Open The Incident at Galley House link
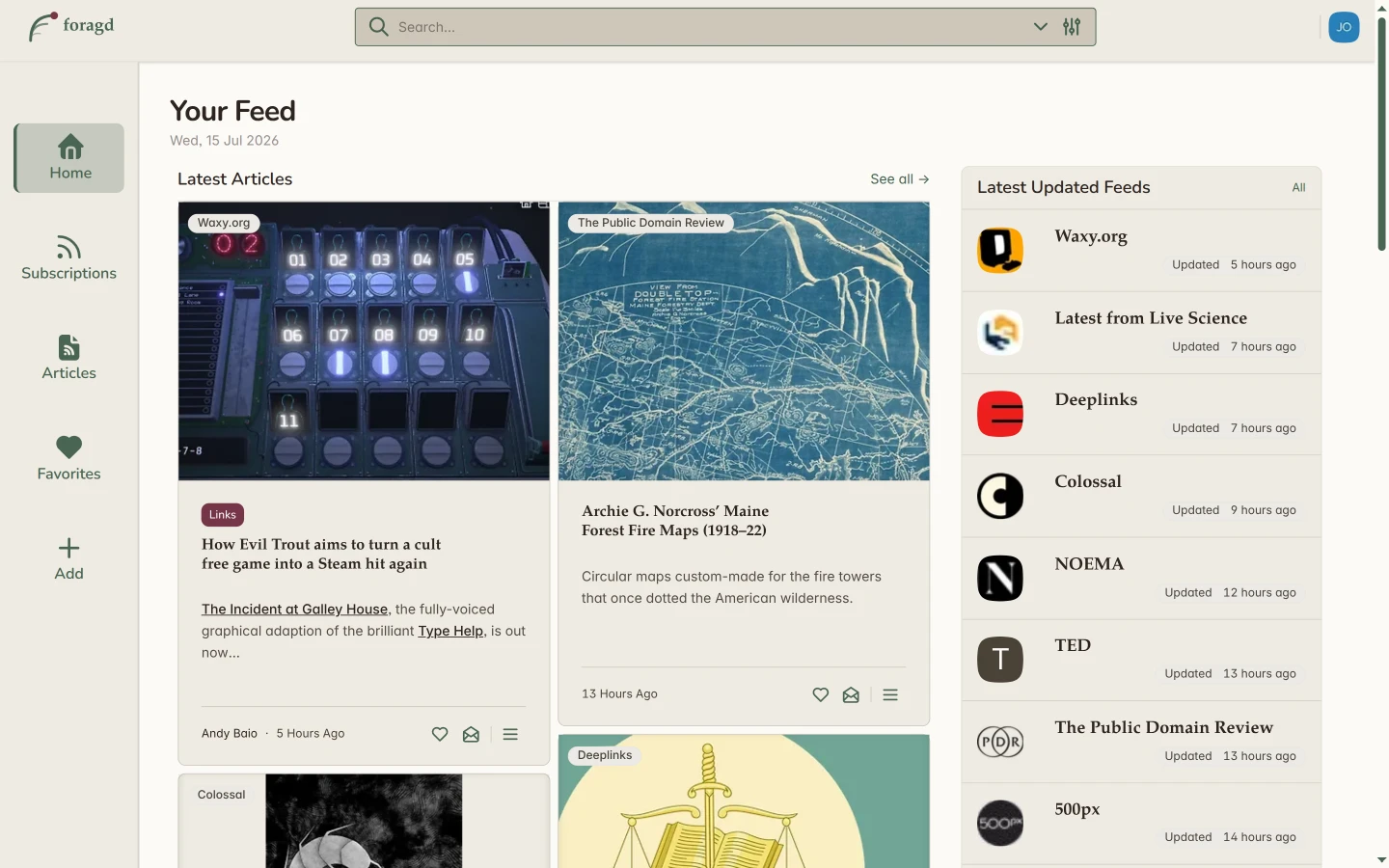This screenshot has width=1389, height=868. coord(294,610)
